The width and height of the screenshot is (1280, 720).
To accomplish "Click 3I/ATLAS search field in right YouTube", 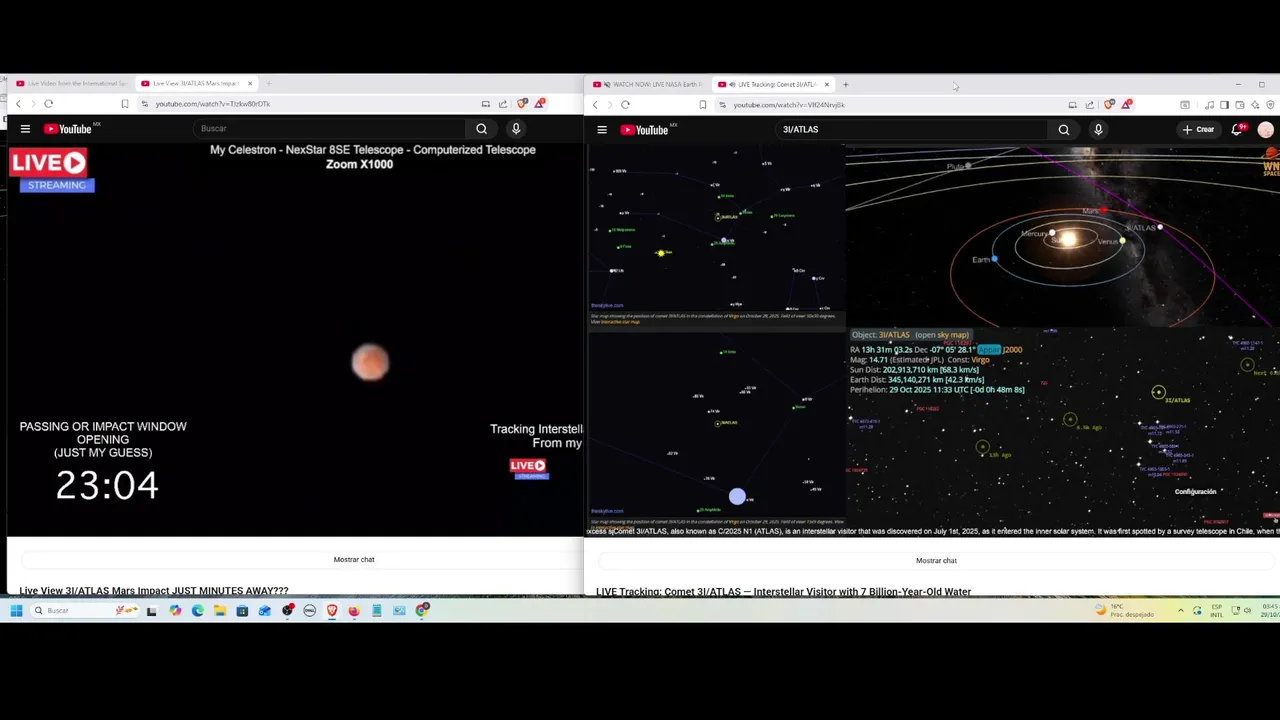I will click(x=912, y=130).
